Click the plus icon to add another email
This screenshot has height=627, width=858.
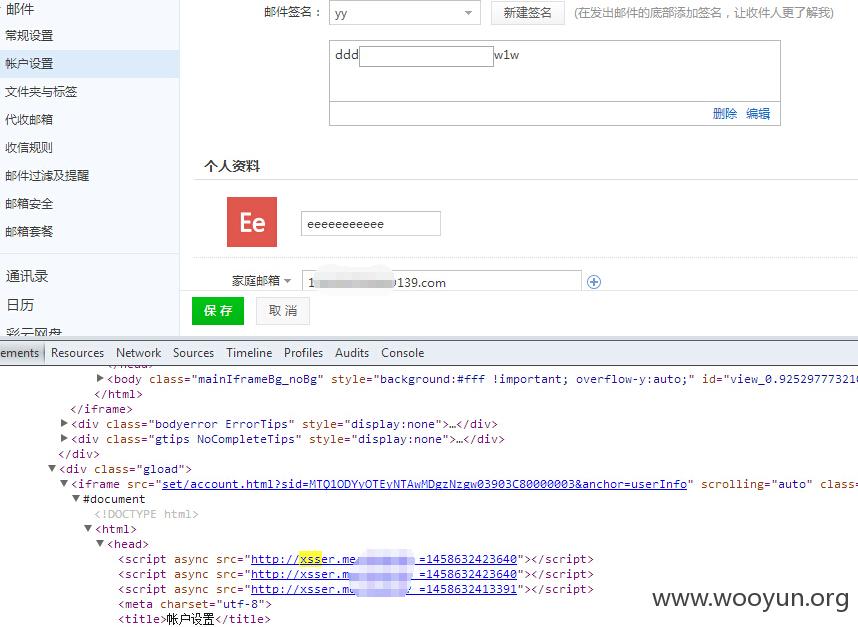594,282
